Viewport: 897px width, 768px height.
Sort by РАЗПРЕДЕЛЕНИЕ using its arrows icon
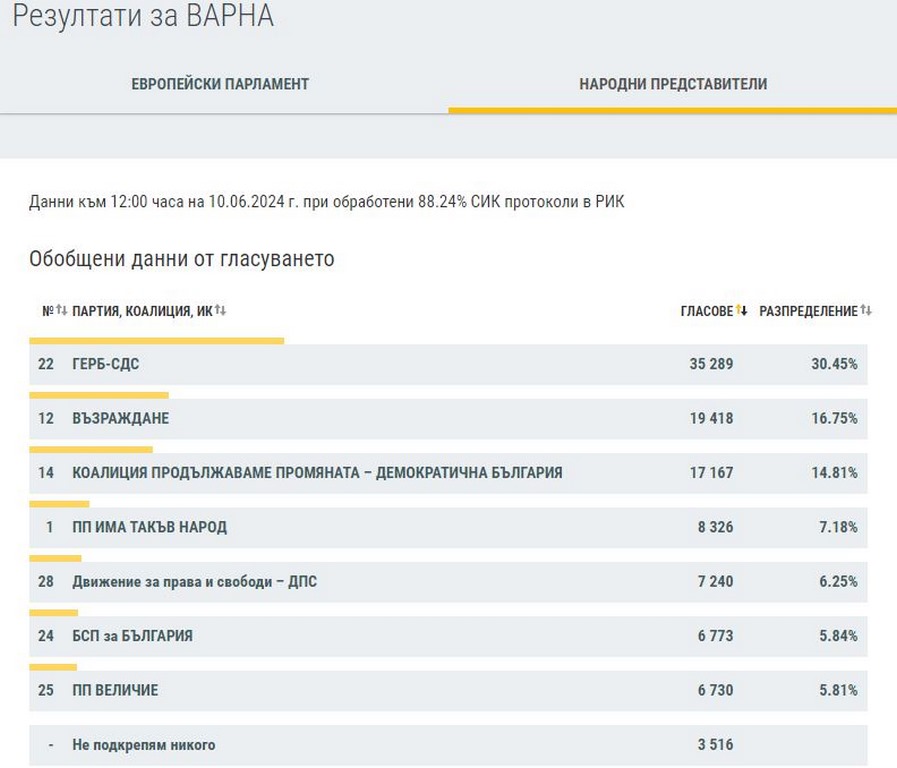tap(866, 311)
